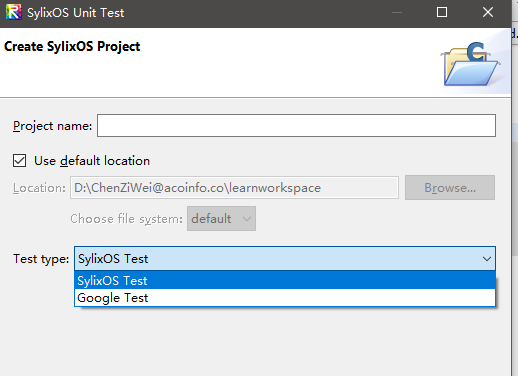Click the Project name label

coord(52,126)
